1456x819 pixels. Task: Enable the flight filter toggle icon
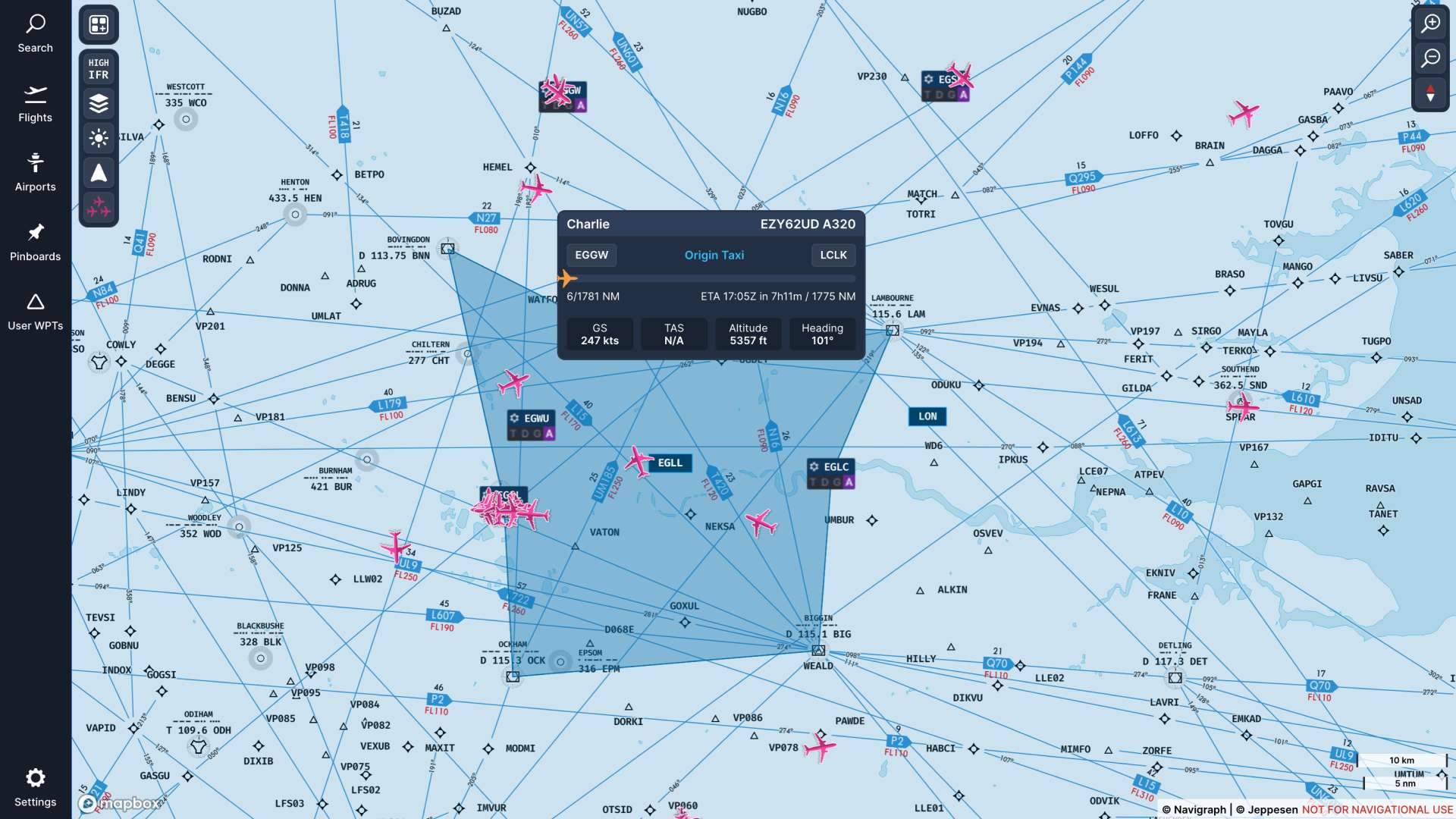(99, 210)
